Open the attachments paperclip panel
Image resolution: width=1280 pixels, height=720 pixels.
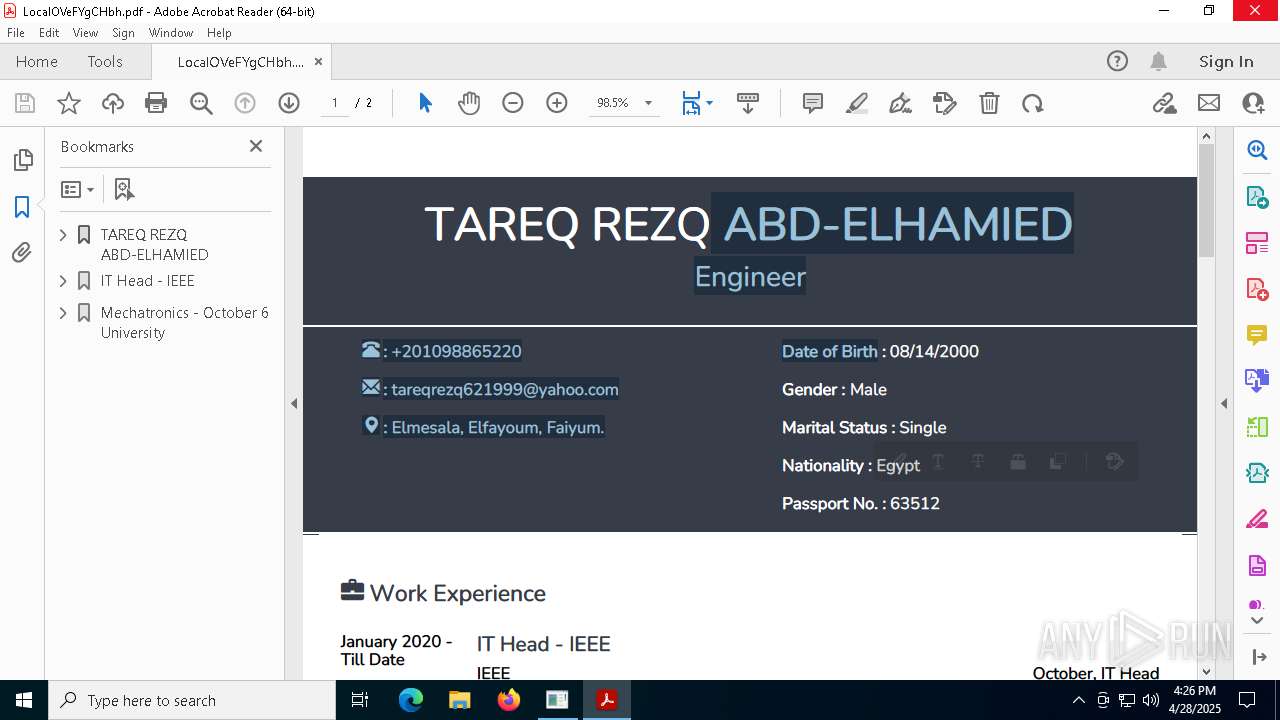[22, 252]
